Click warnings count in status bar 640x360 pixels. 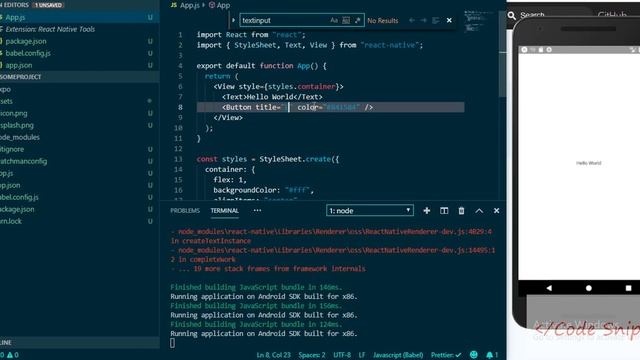pos(13,355)
